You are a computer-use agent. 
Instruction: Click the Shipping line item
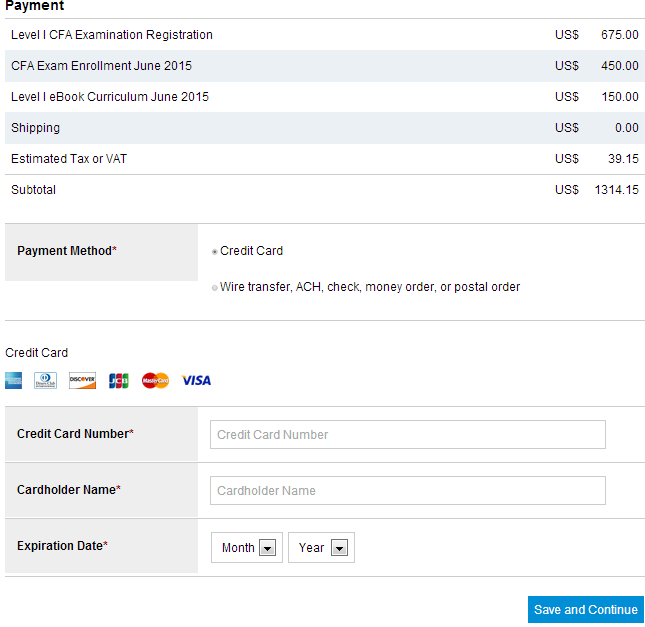pyautogui.click(x=35, y=128)
